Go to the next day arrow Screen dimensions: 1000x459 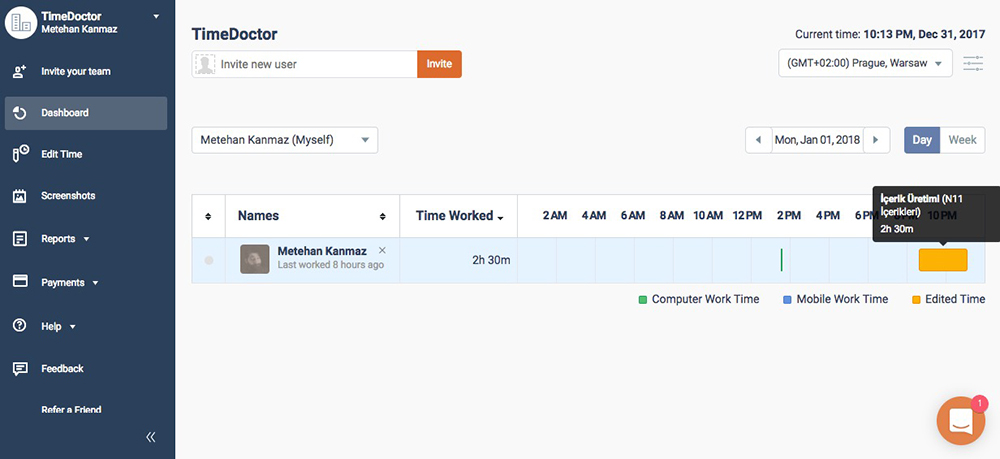click(x=876, y=140)
